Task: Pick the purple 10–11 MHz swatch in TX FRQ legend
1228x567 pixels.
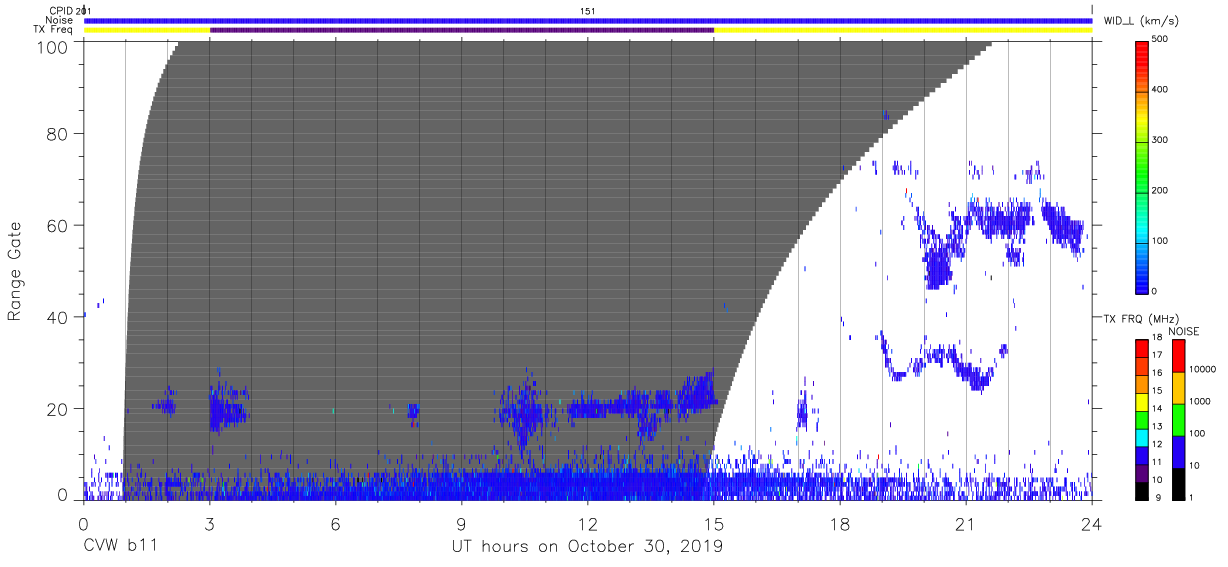Action: [x=1142, y=472]
